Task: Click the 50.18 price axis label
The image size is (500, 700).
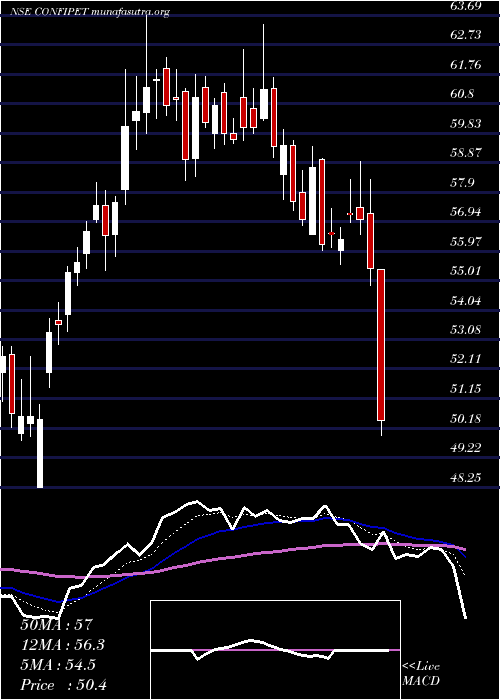Action: coord(467,419)
